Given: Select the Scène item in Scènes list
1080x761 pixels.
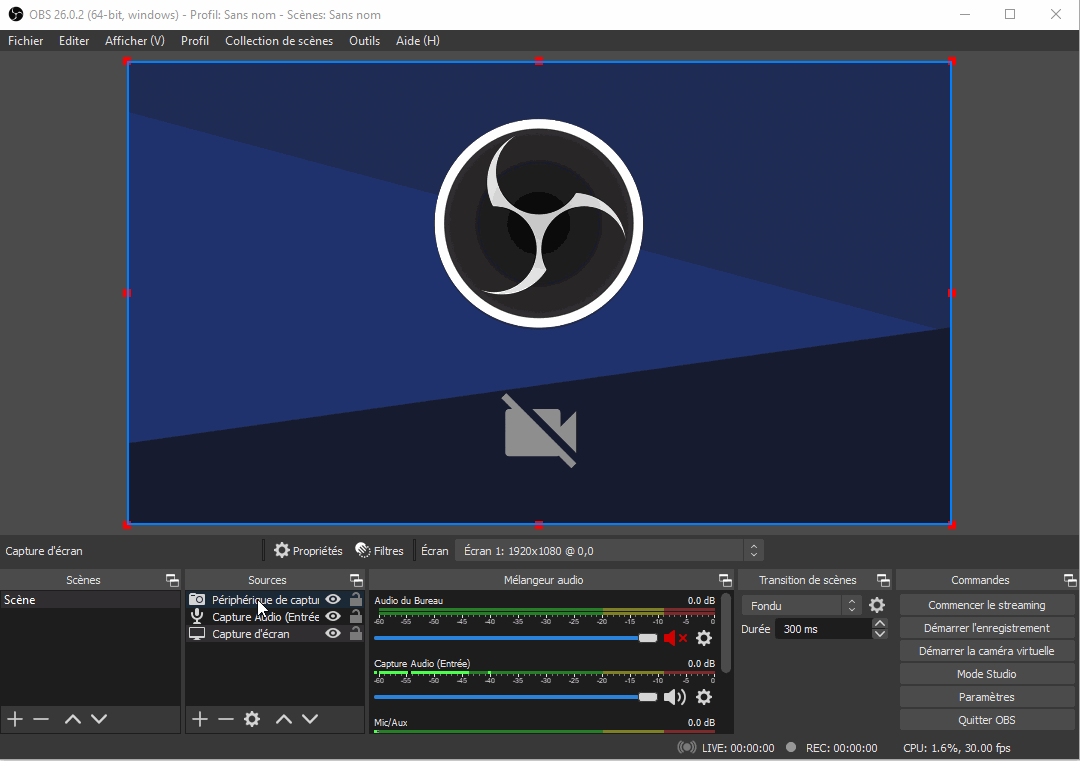Looking at the screenshot, I should pyautogui.click(x=90, y=600).
